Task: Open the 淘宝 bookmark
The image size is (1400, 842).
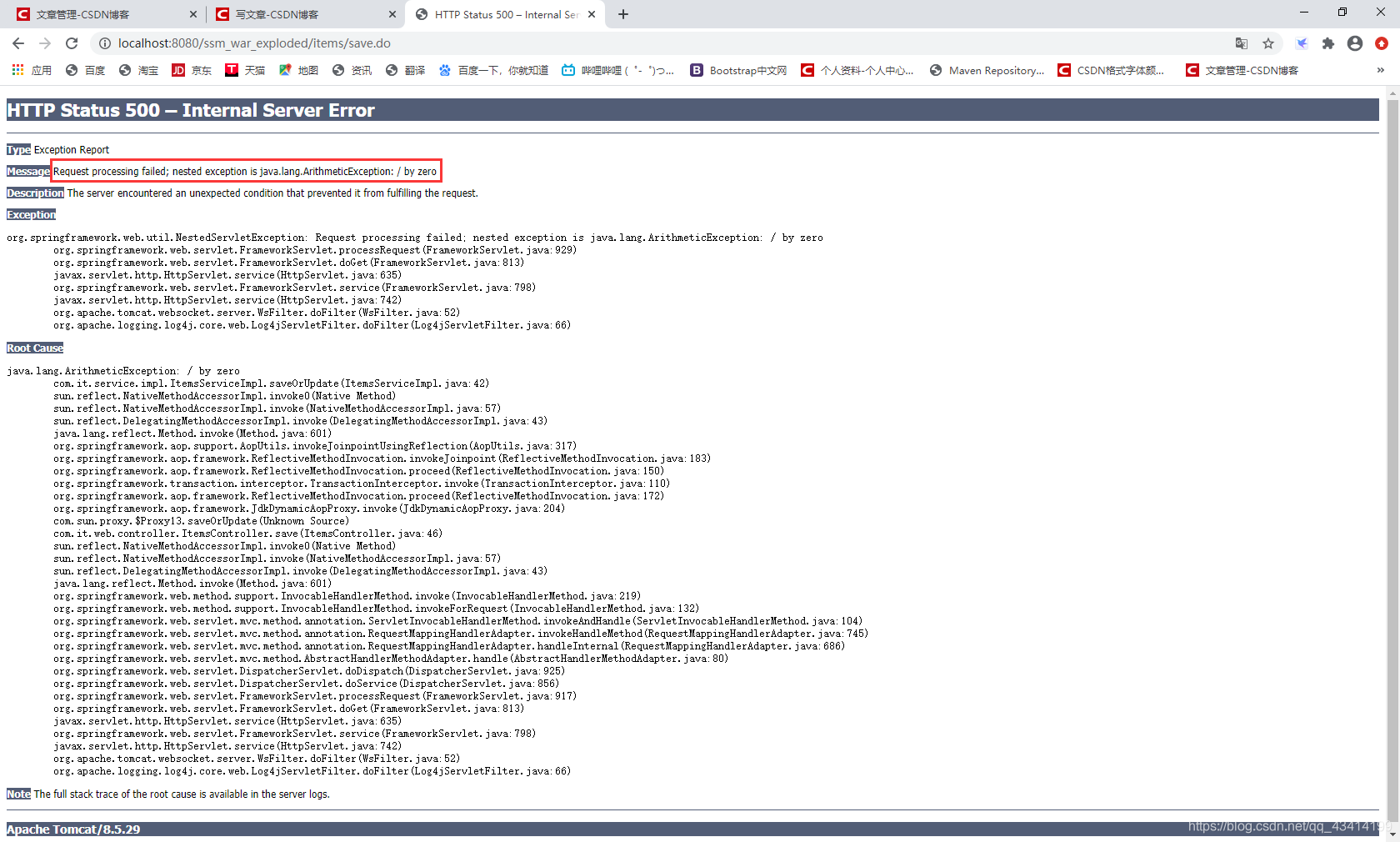Action: (139, 71)
